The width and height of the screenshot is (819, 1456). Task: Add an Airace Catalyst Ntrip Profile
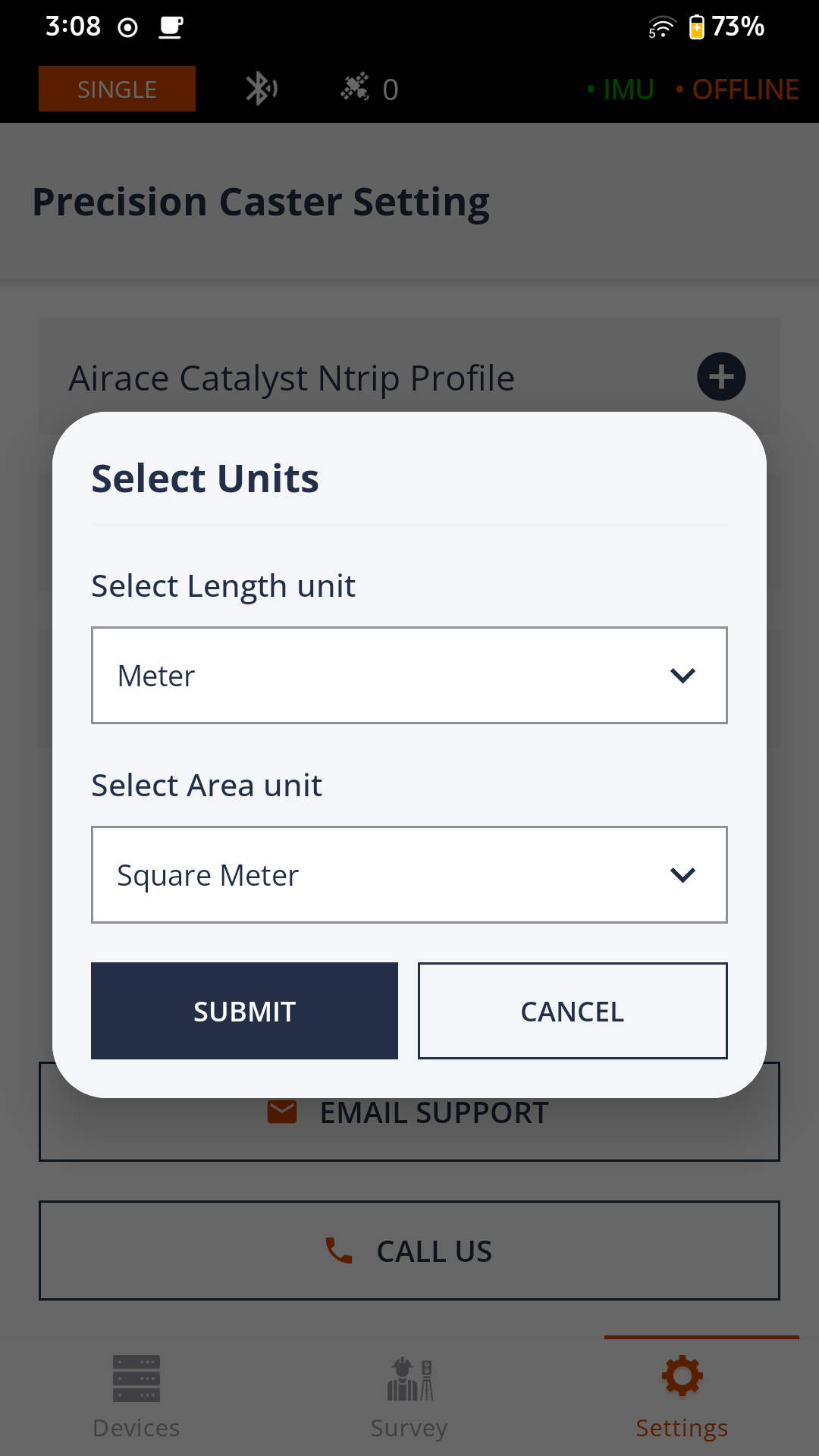[x=721, y=376]
